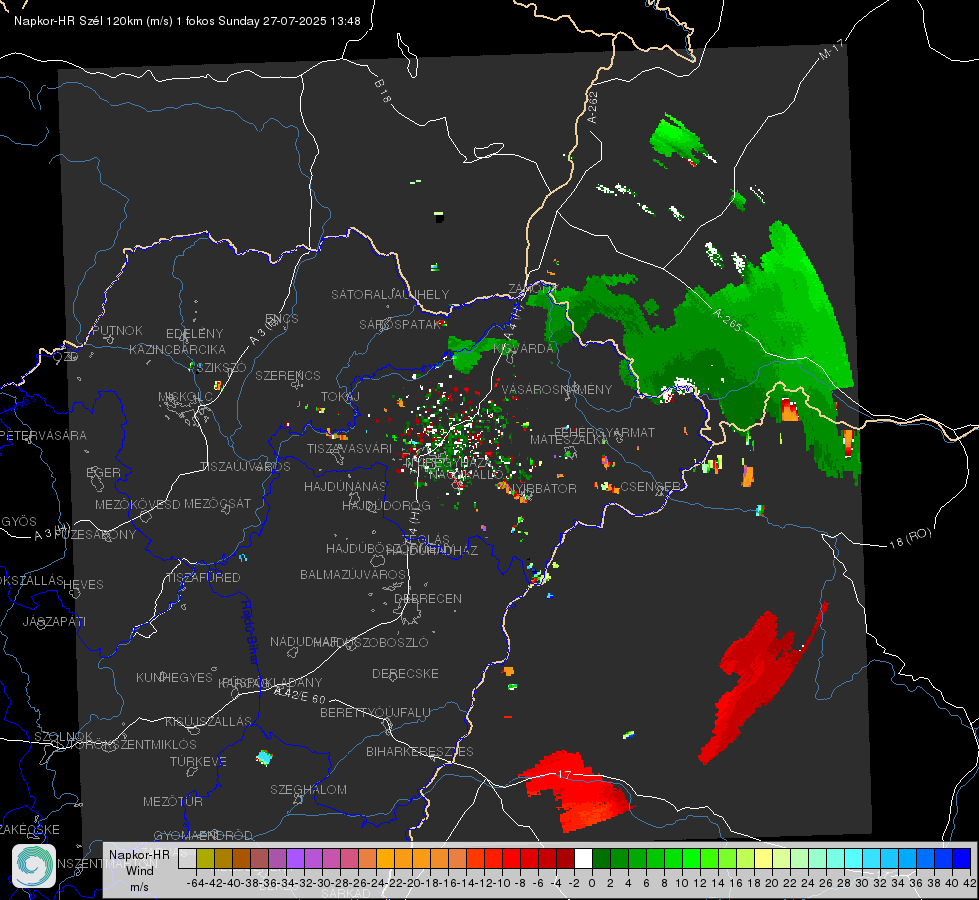Image resolution: width=979 pixels, height=900 pixels.
Task: Click the teal swirl logo icon
Action: (34, 866)
